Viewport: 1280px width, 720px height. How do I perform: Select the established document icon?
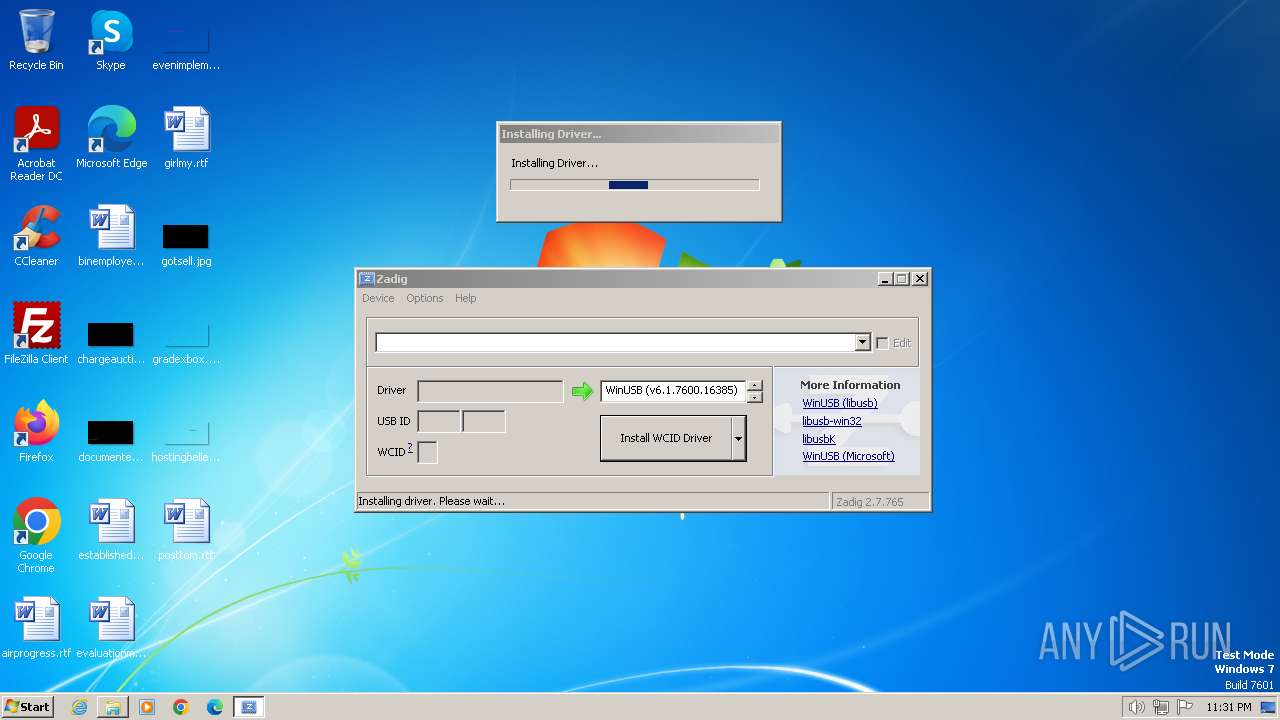point(111,530)
